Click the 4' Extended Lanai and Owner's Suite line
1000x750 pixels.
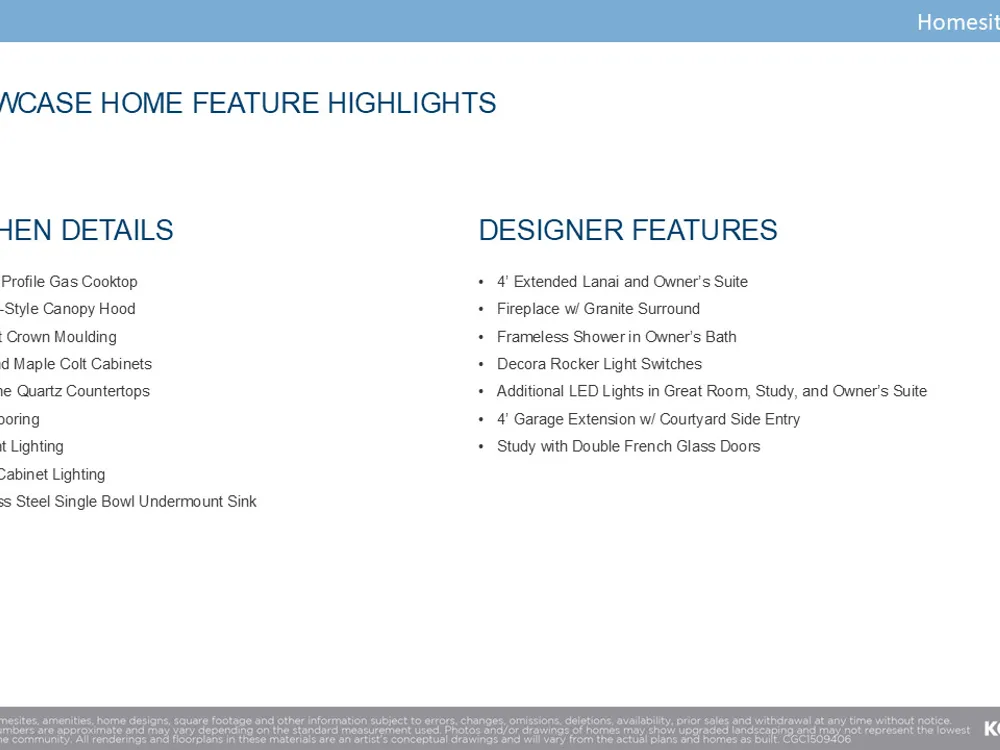coord(621,282)
